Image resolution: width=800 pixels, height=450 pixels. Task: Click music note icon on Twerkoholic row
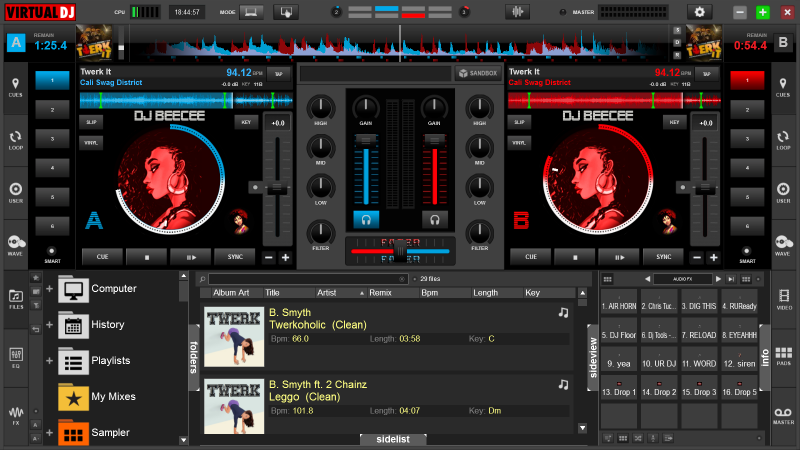[563, 312]
